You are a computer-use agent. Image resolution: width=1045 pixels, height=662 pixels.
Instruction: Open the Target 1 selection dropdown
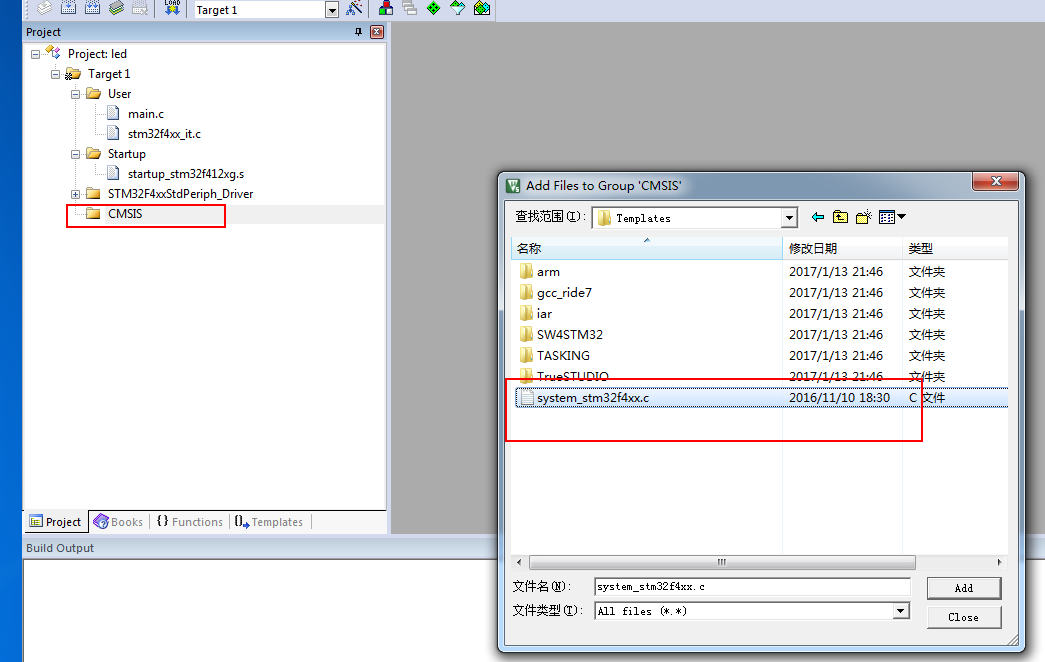[332, 10]
